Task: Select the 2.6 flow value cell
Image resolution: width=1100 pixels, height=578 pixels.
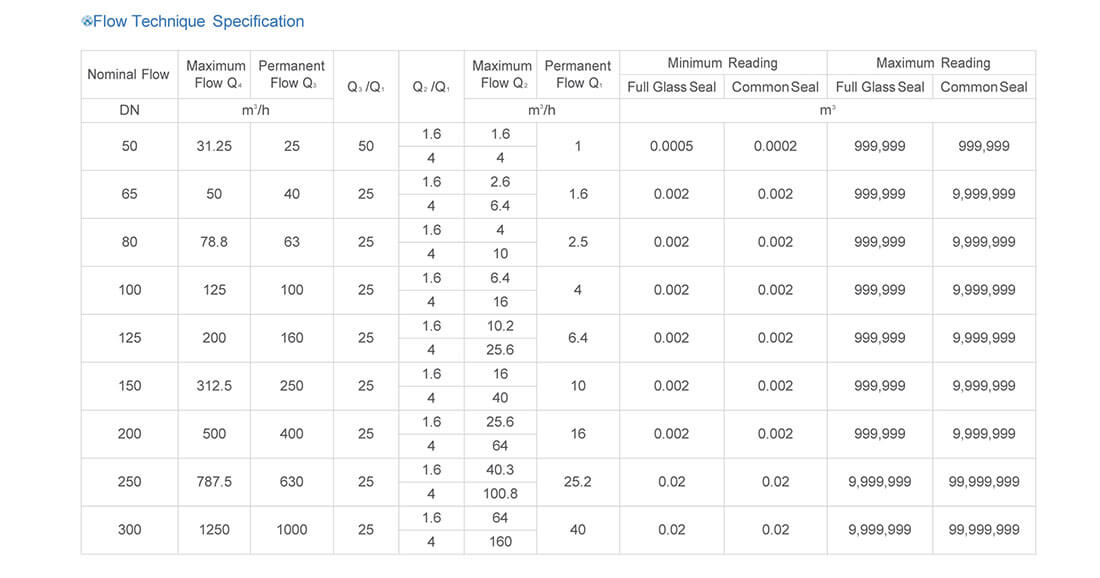Action: point(500,182)
